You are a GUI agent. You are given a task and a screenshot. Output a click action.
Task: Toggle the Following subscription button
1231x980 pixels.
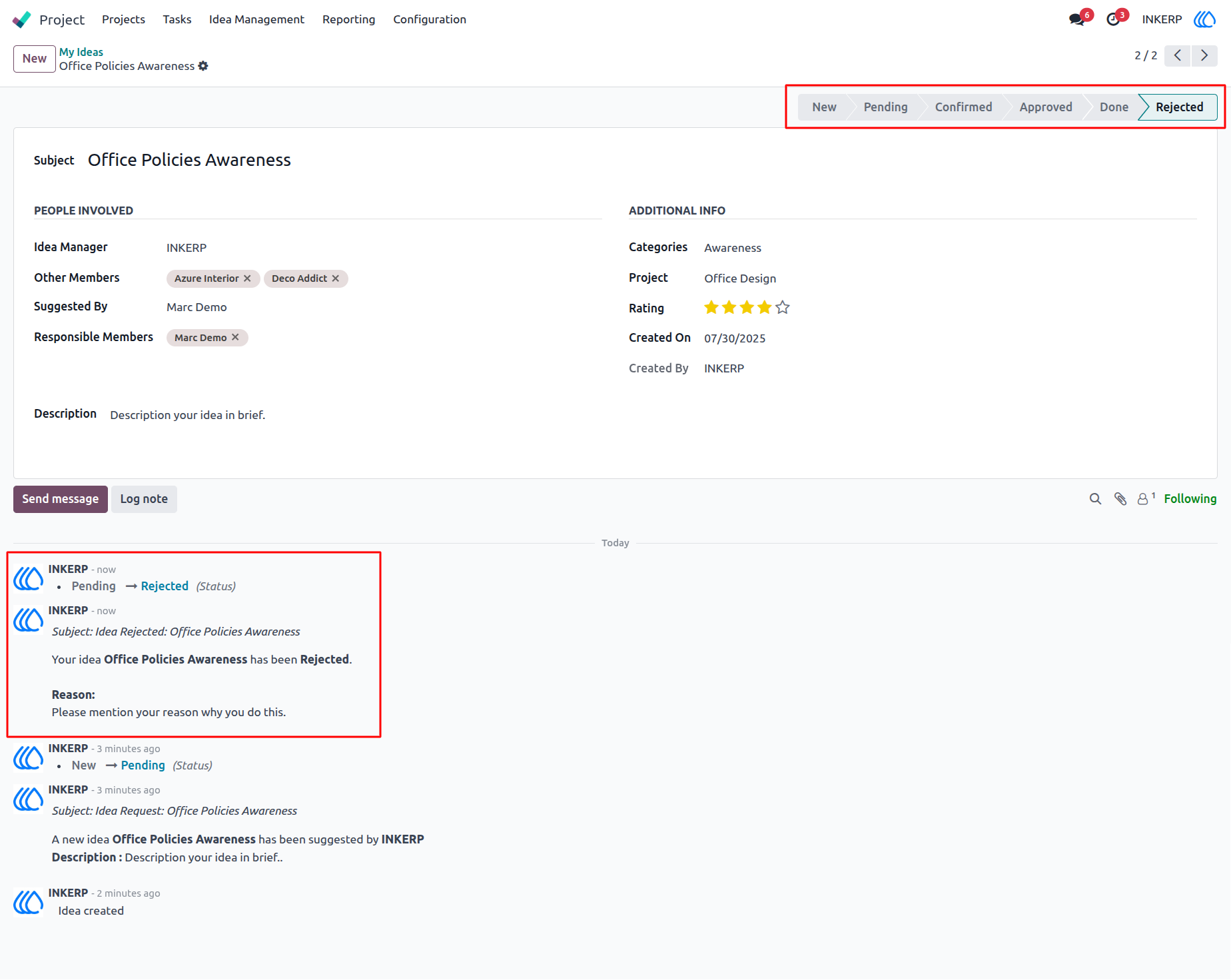click(x=1190, y=499)
